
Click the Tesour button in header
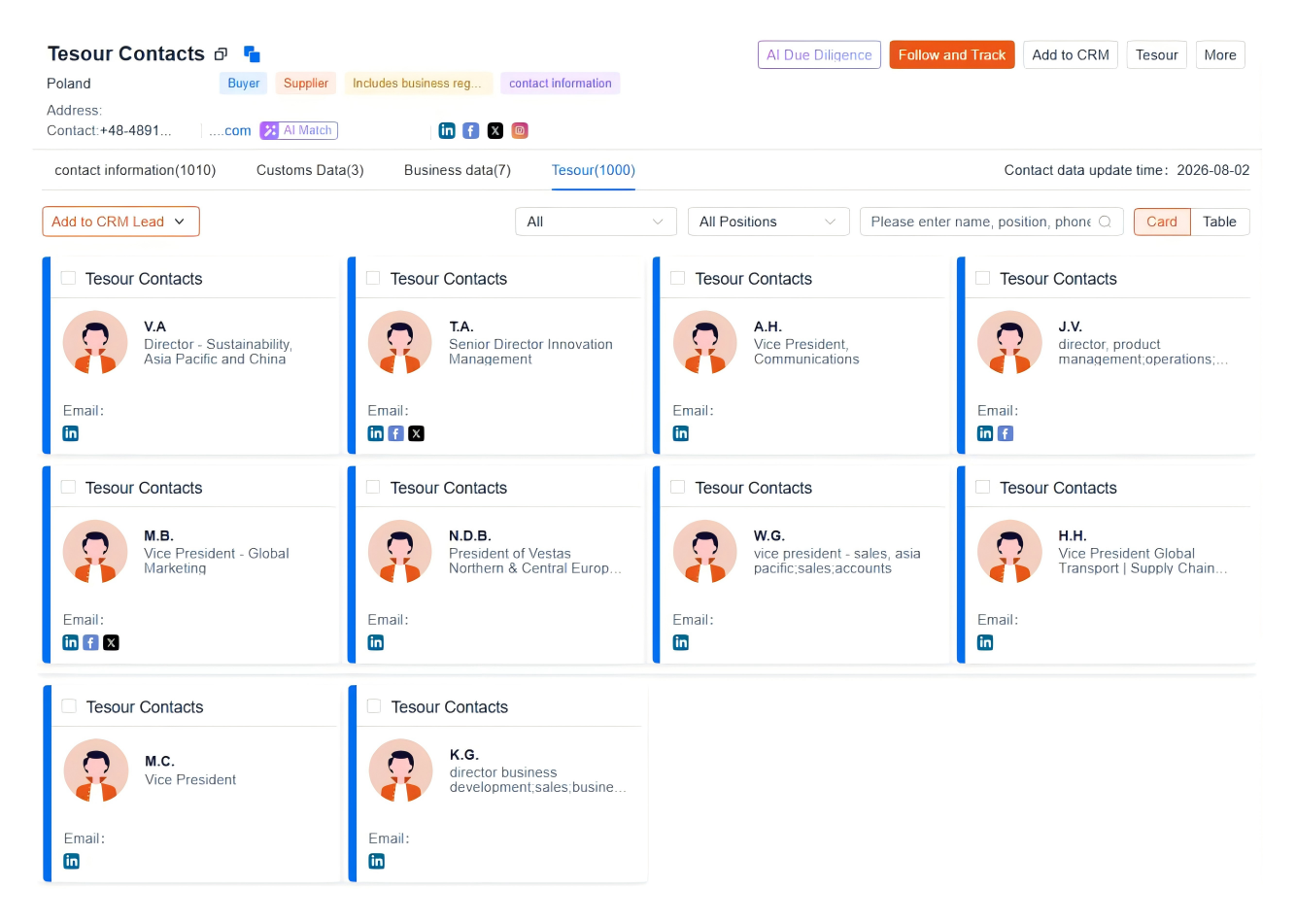(1157, 54)
